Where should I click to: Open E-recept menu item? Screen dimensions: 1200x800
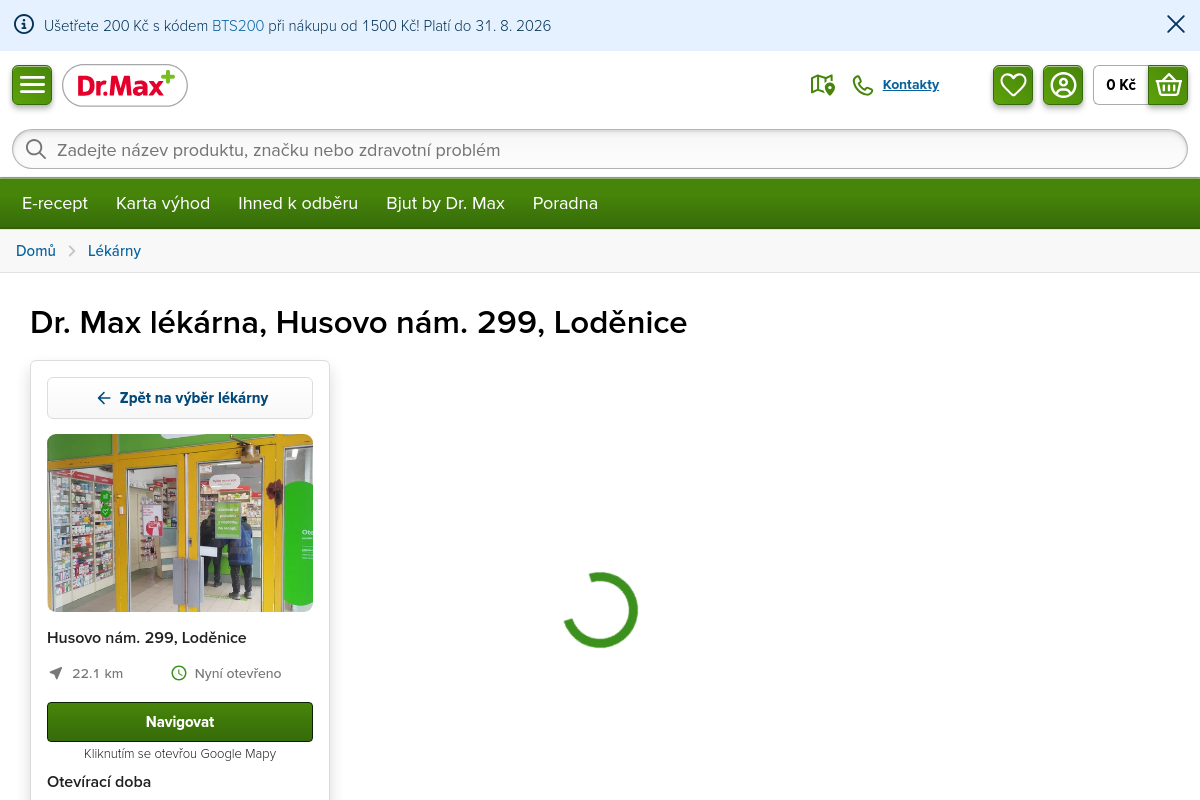tap(55, 203)
